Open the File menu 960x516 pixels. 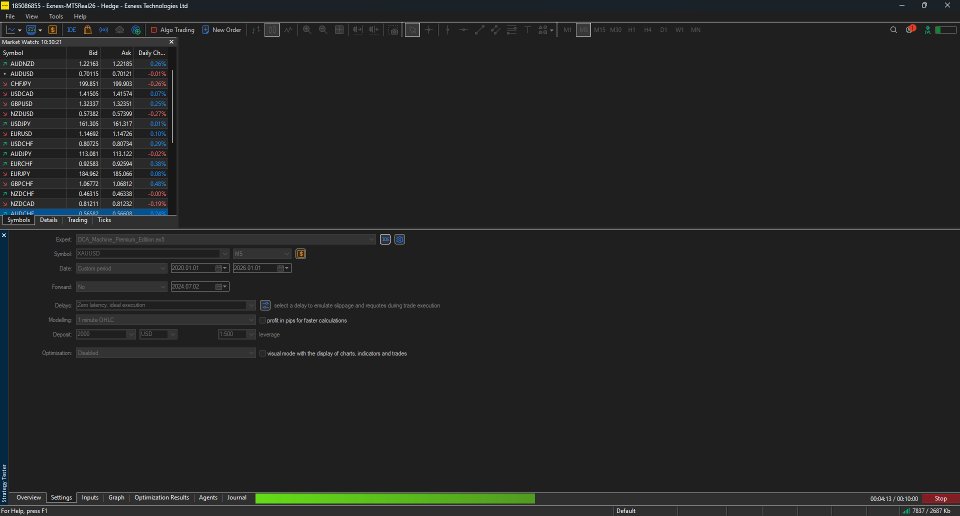click(x=10, y=17)
